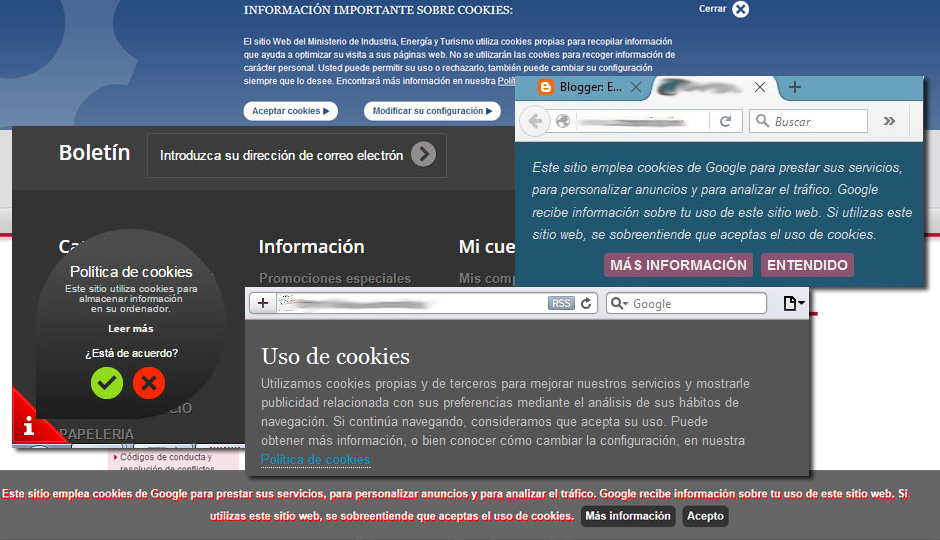Viewport: 940px width, 540px height.
Task: Accept cookies with the green check icon
Action: pyautogui.click(x=107, y=383)
